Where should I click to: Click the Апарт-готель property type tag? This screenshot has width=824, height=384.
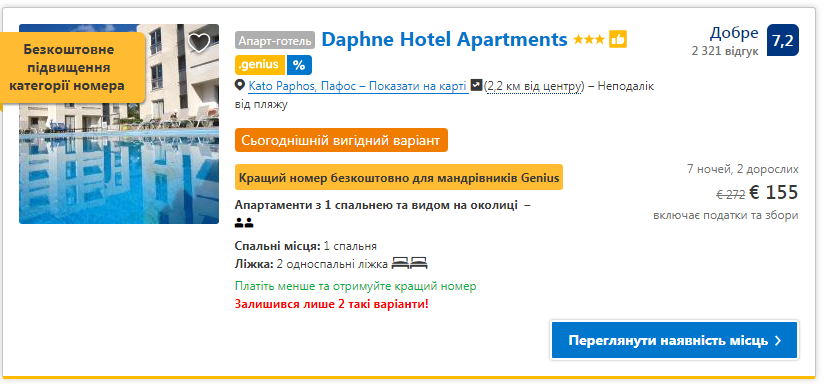tap(275, 40)
